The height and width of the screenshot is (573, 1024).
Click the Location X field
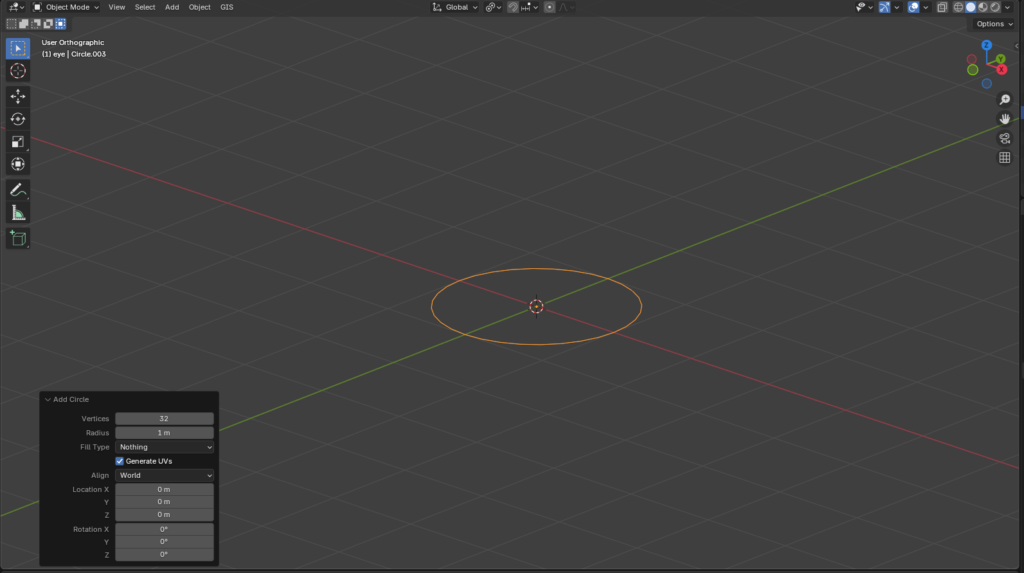165,489
